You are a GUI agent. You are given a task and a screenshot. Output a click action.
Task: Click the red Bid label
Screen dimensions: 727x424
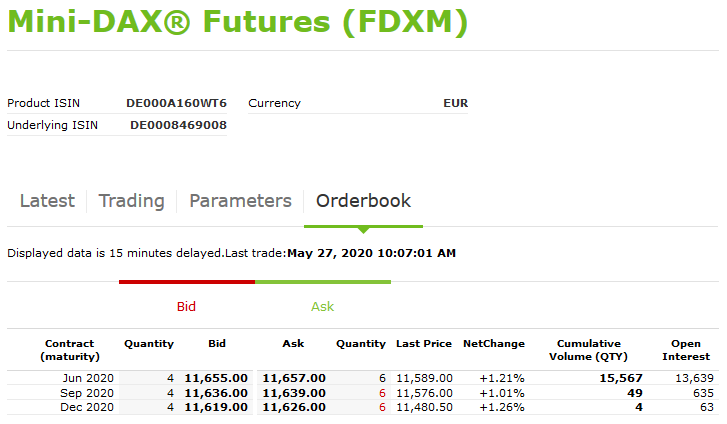tap(186, 307)
